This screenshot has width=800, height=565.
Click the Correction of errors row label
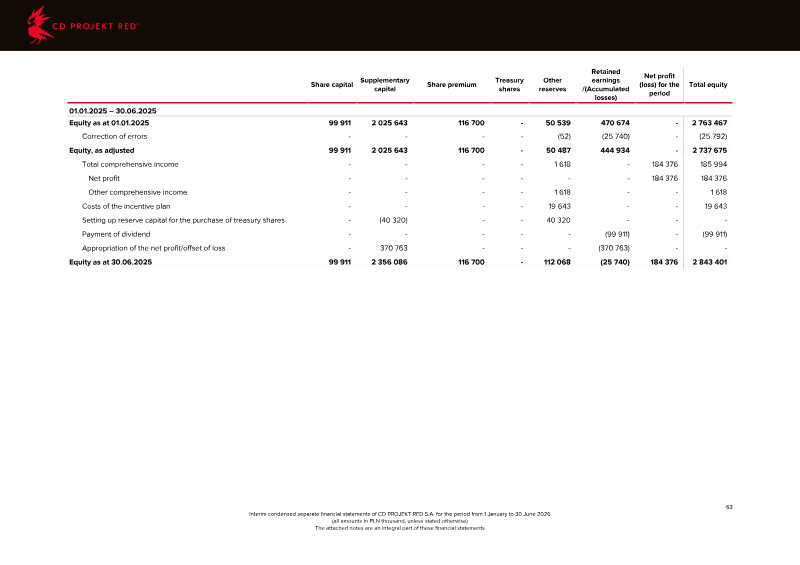114,137
